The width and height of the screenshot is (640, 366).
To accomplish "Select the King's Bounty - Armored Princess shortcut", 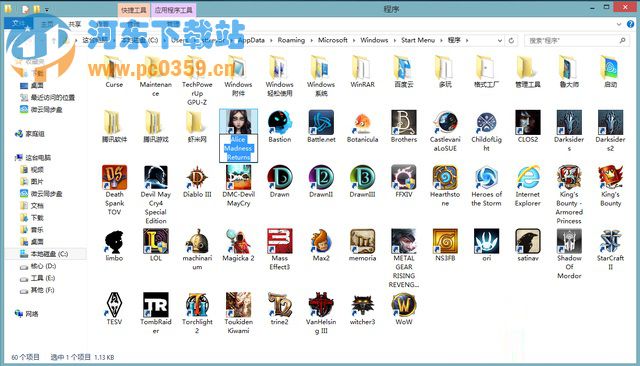I will pos(569,177).
